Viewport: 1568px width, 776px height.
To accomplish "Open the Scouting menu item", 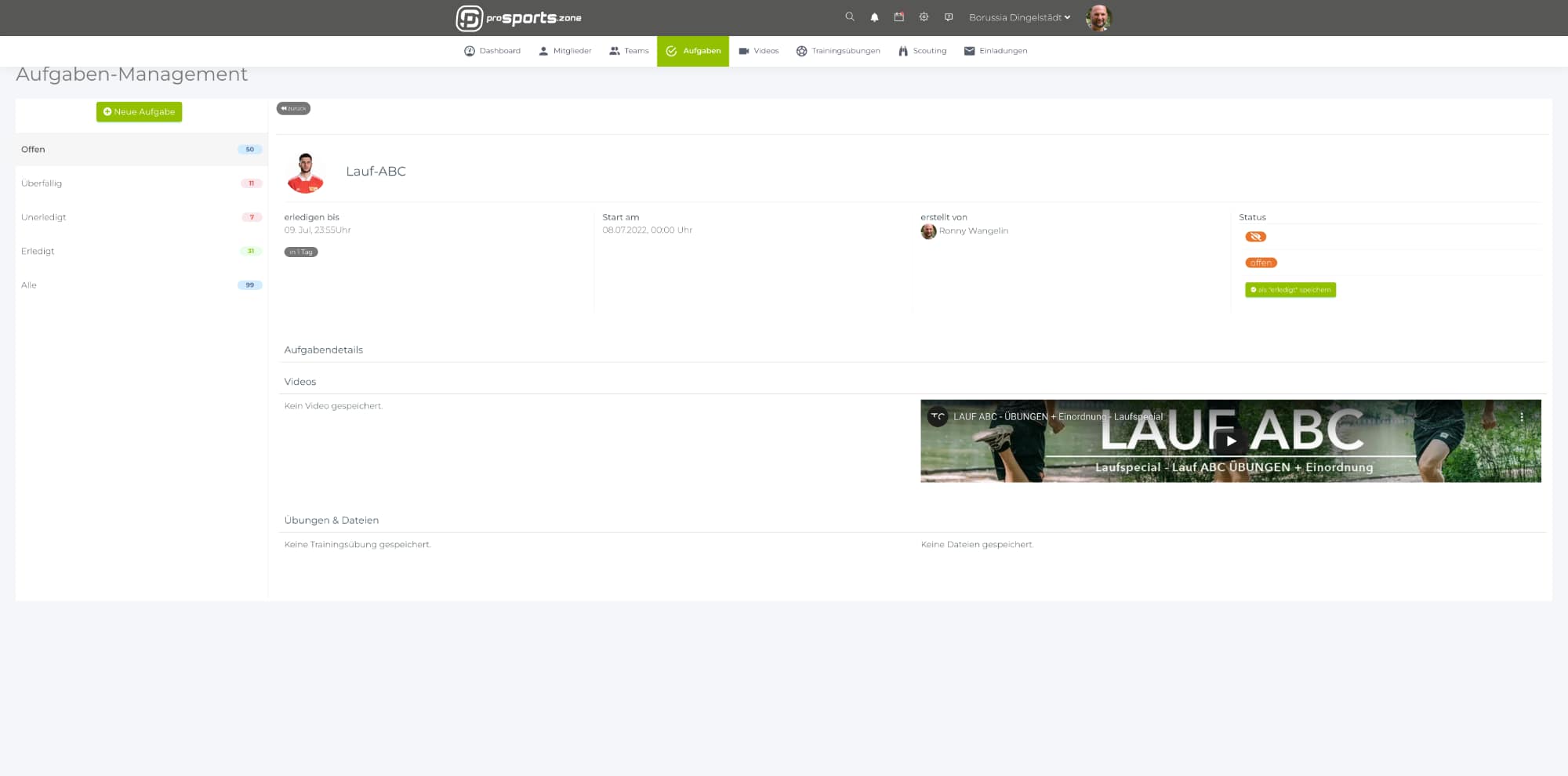I will coord(922,51).
